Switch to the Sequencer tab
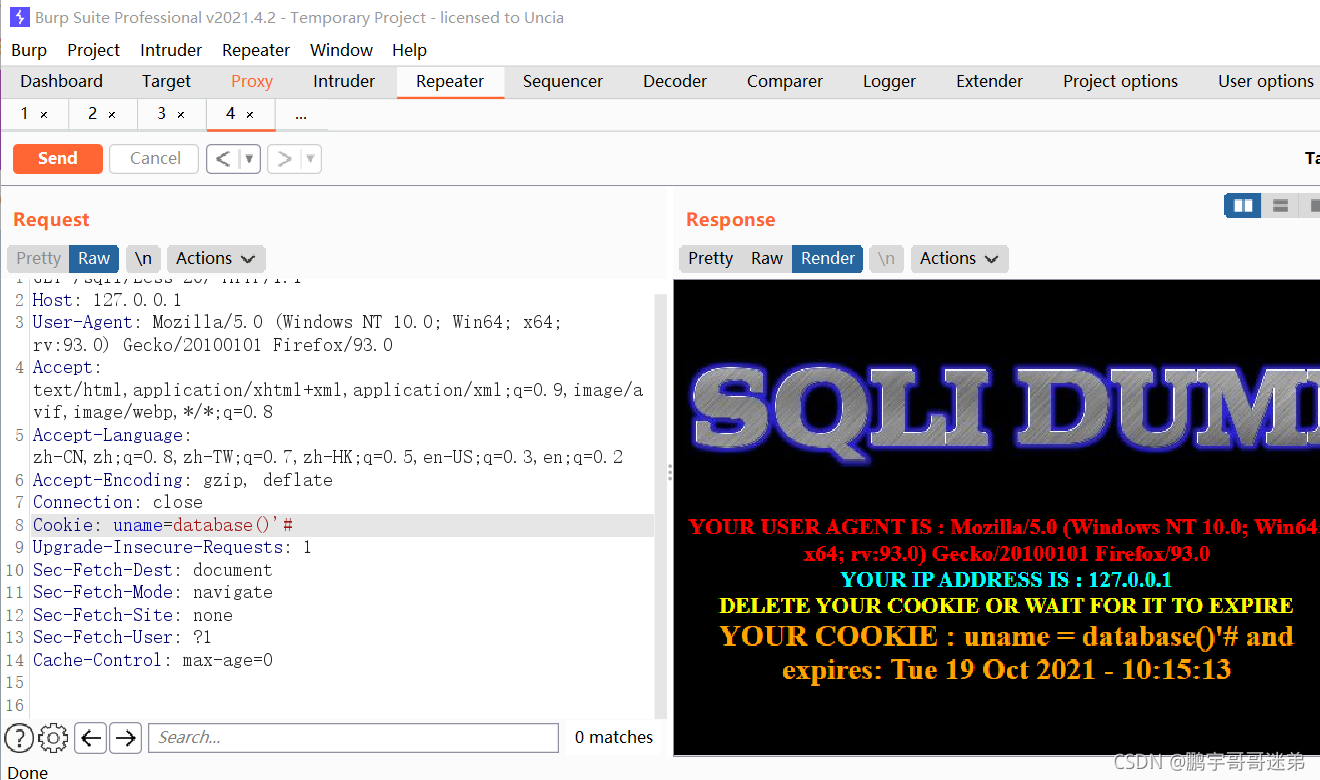Viewport: 1320px width, 780px height. [x=563, y=82]
